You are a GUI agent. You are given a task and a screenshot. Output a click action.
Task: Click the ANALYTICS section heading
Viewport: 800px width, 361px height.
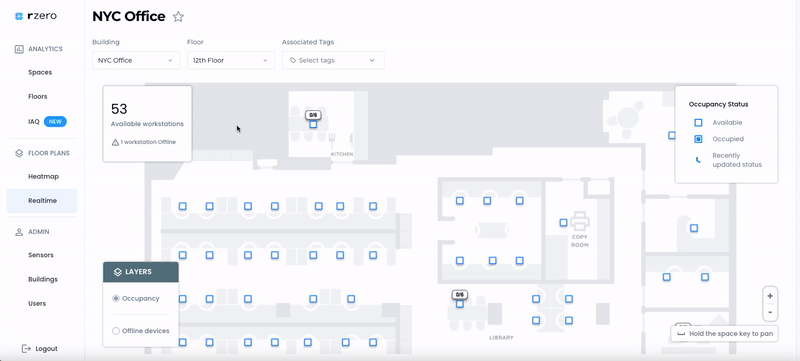point(45,49)
